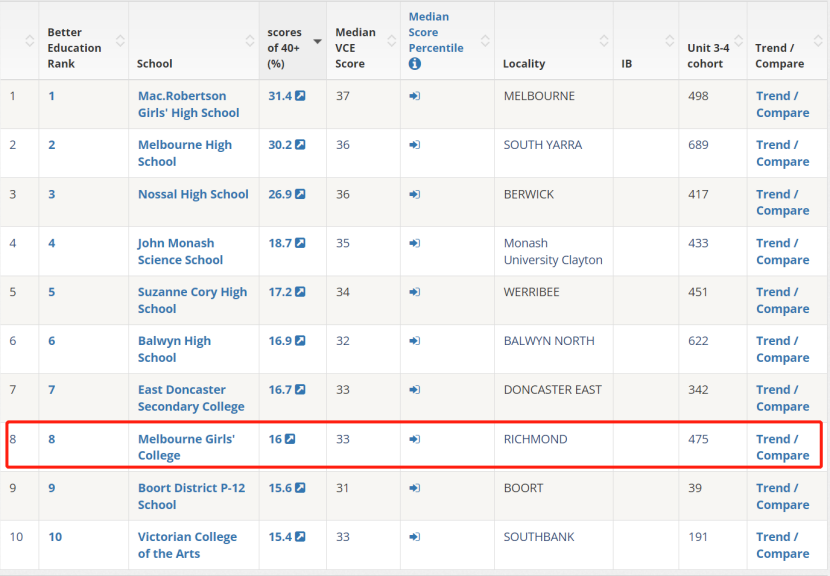The width and height of the screenshot is (830, 576).
Task: Open Trend / Compare for Nossal High School
Action: pos(782,202)
